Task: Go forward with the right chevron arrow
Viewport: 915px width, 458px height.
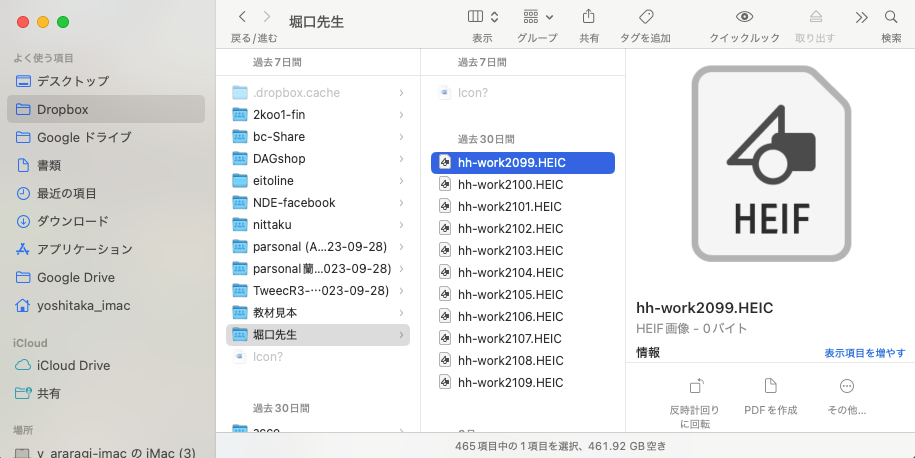Action: click(267, 16)
